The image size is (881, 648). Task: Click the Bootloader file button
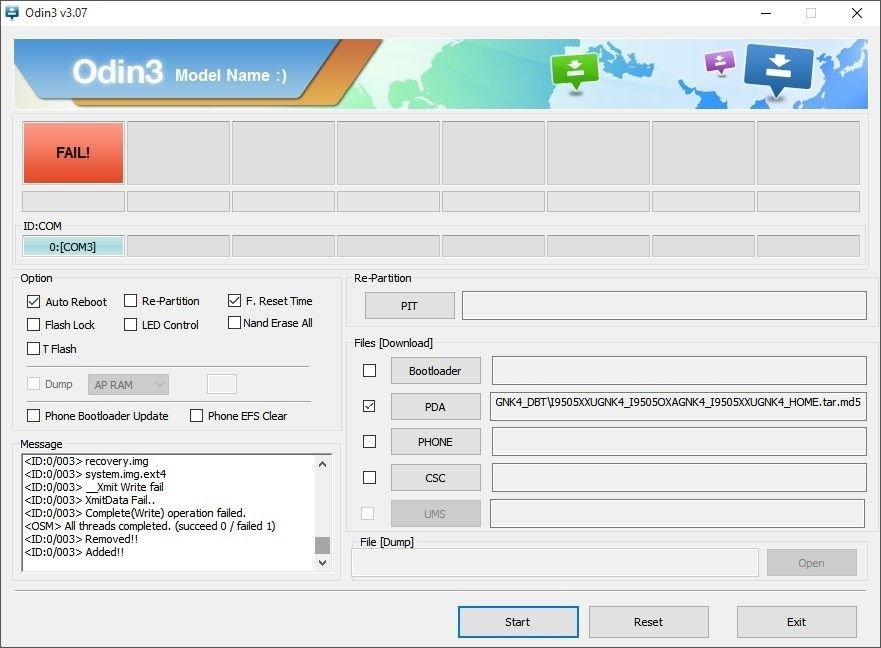(435, 371)
